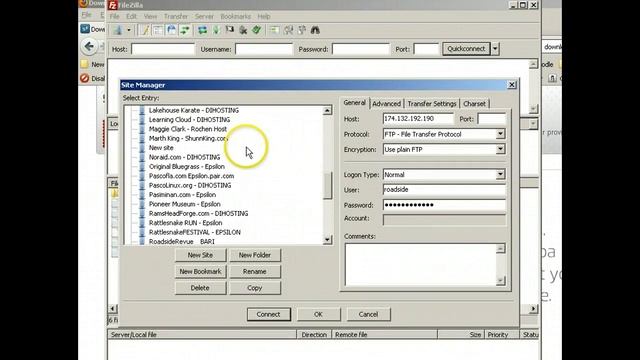This screenshot has height=360, width=640.
Task: Open the Bookmarks menu
Action: (x=236, y=16)
